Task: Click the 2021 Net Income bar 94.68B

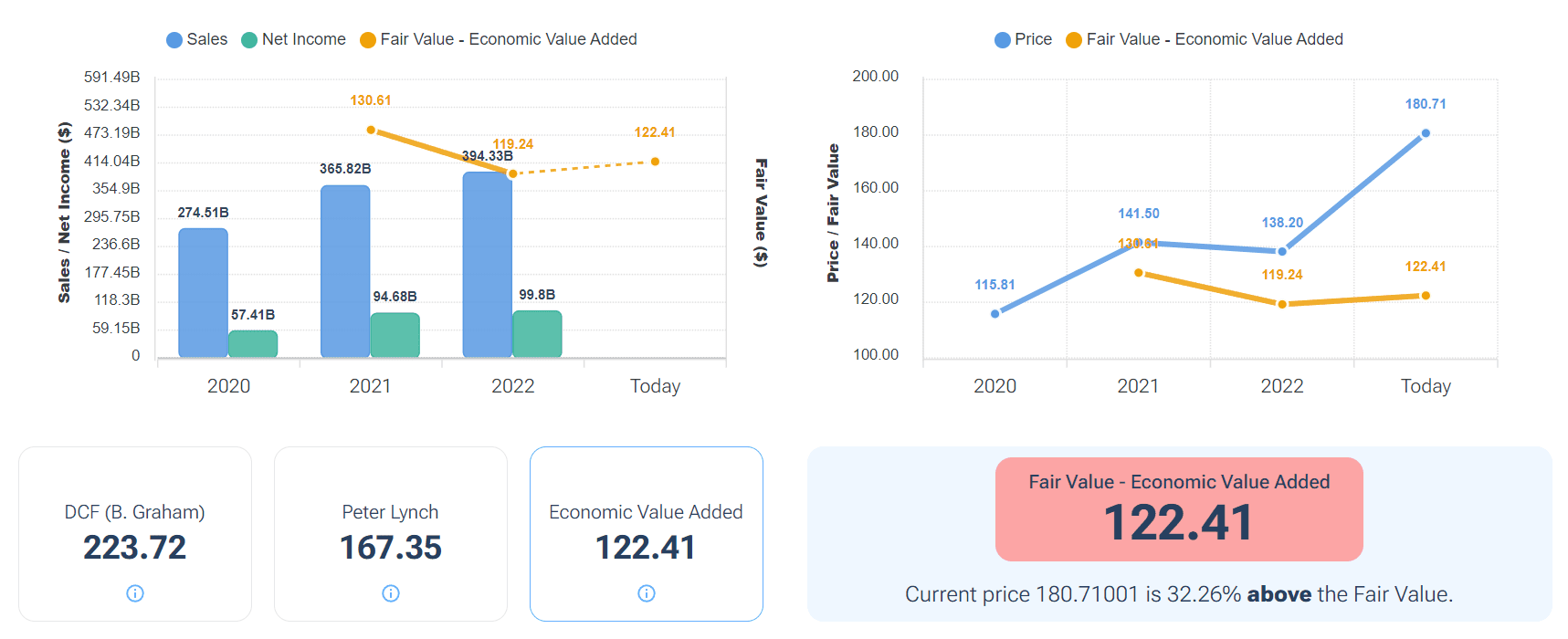Action: click(x=395, y=335)
